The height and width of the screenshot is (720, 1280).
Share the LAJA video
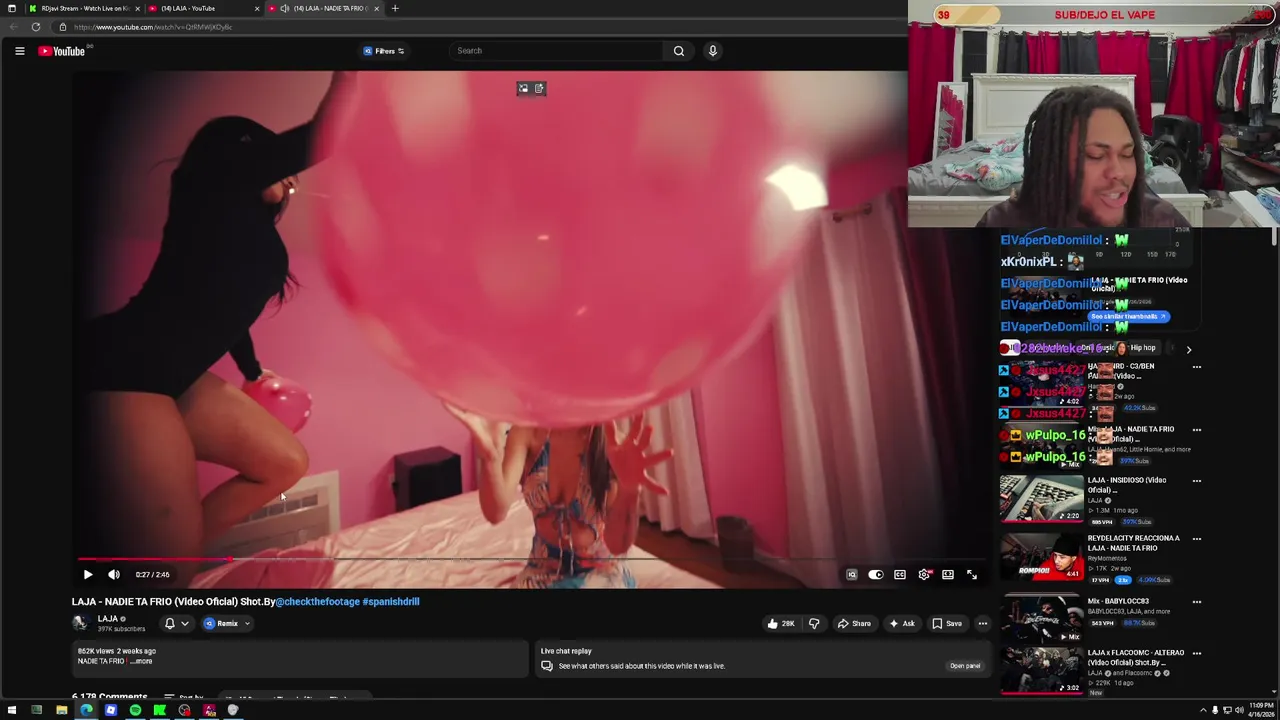coord(854,624)
